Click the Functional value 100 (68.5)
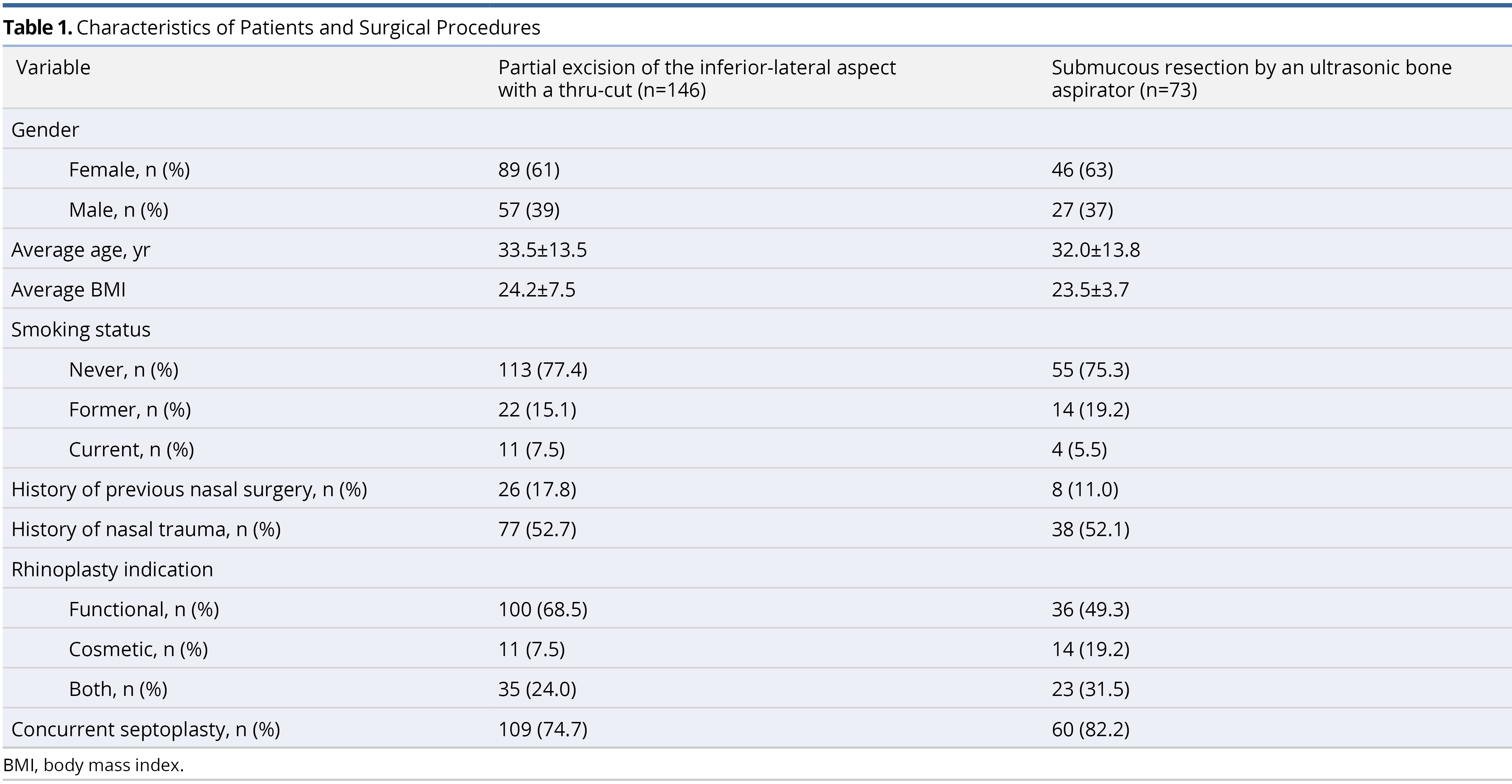 click(543, 609)
